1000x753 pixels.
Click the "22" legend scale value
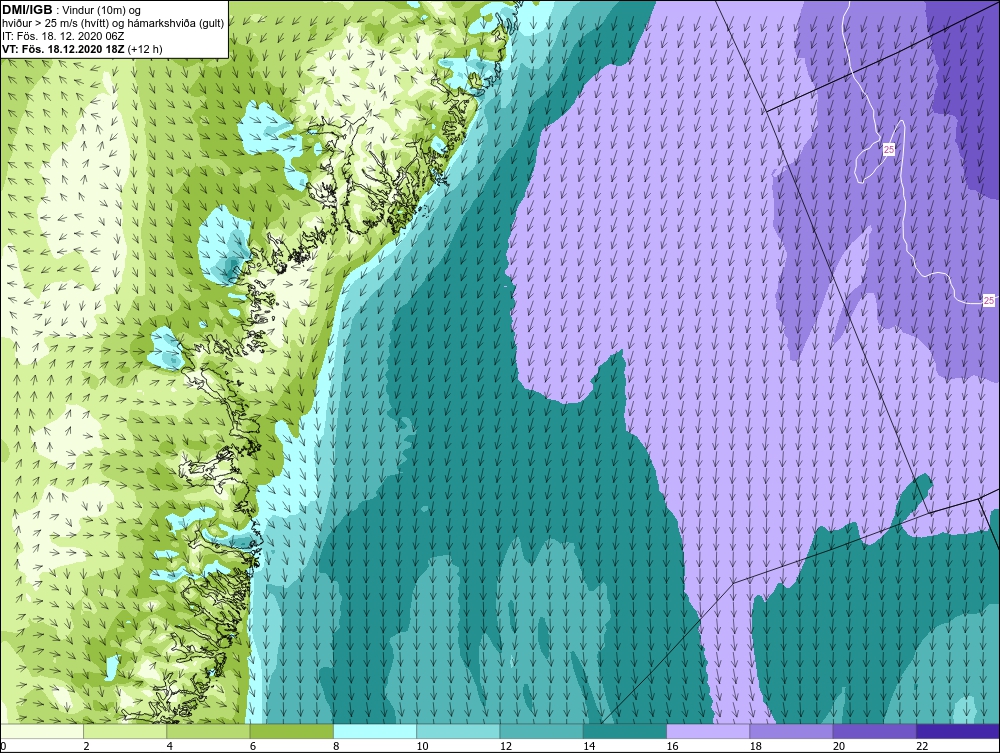[x=922, y=746]
